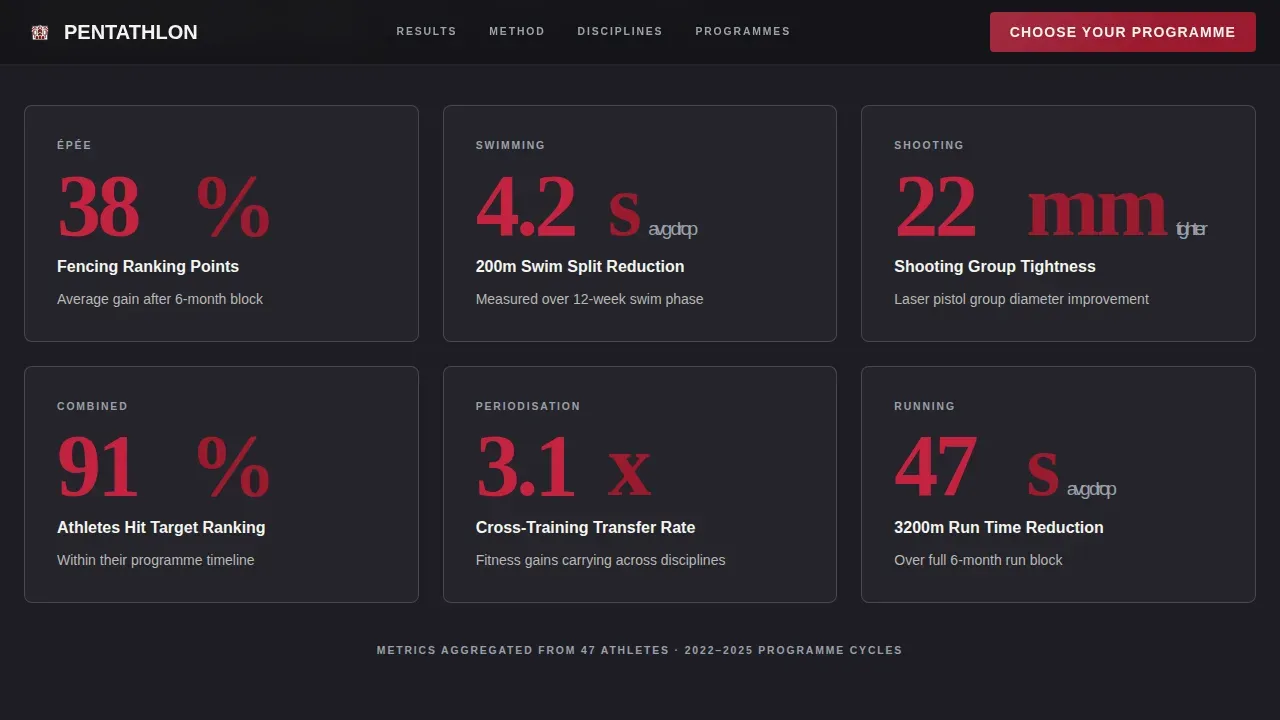Viewport: 1280px width, 720px height.
Task: Click the 91 % stat value
Action: [x=164, y=468]
